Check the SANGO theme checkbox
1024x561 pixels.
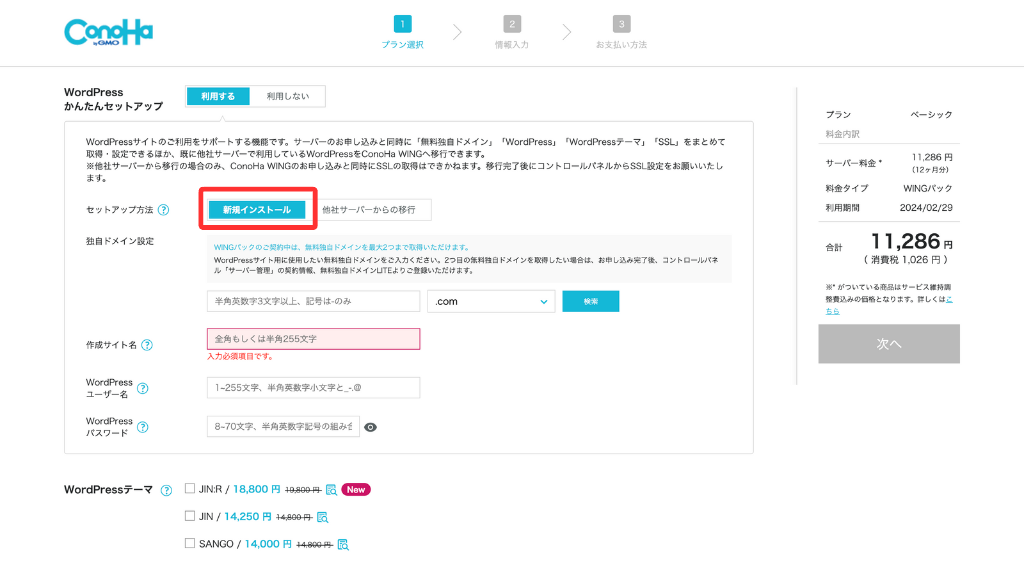(190, 543)
